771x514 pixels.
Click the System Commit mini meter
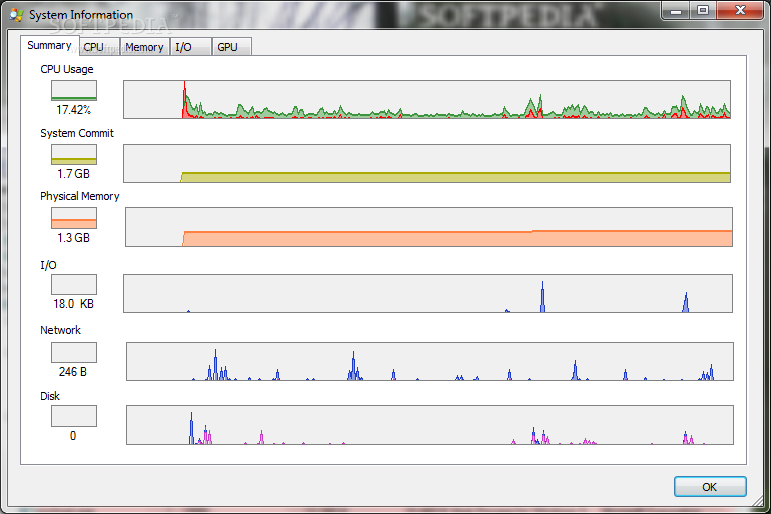point(74,154)
